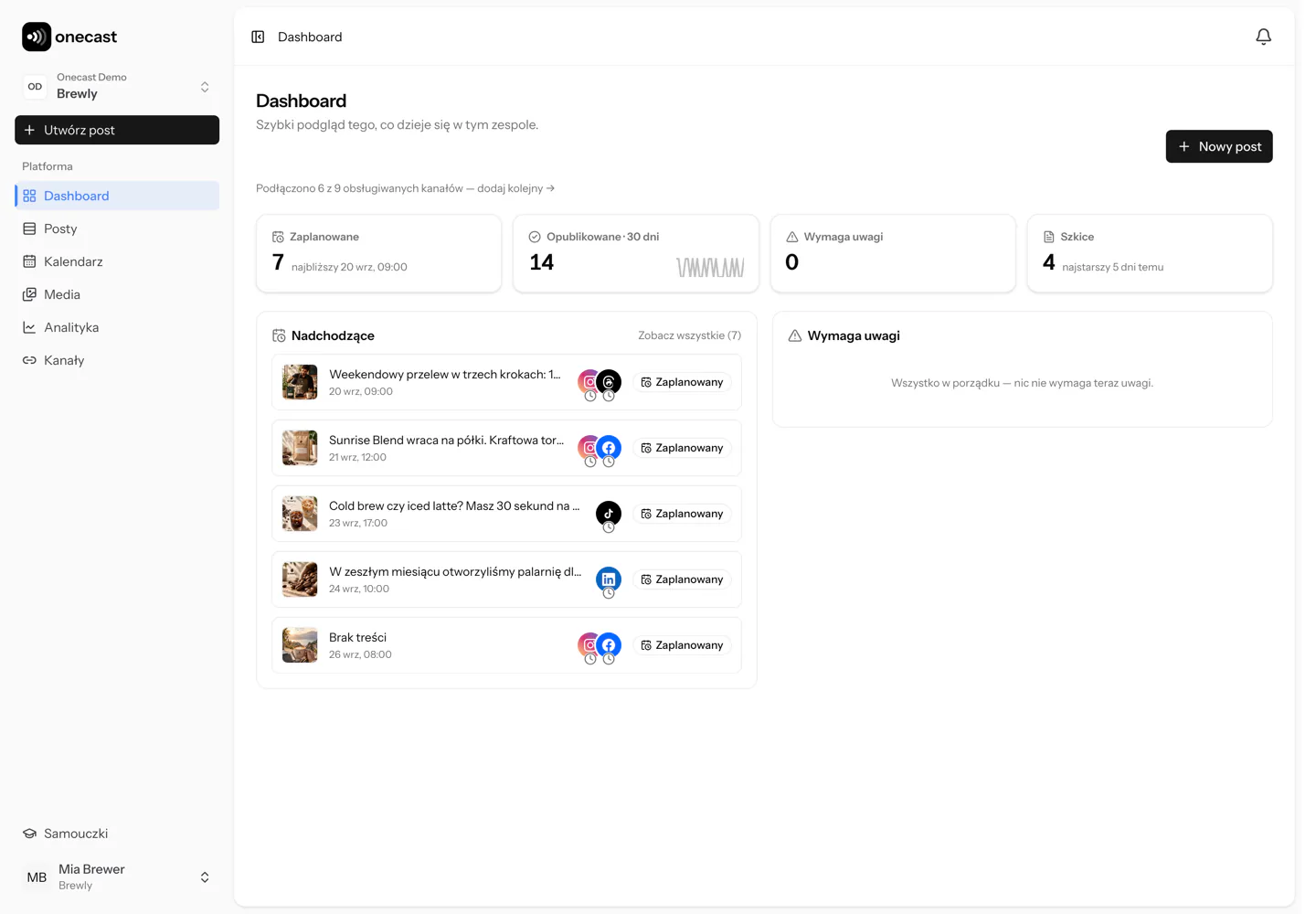Open Kalendarz in the sidebar
The image size is (1316, 914).
pos(117,261)
